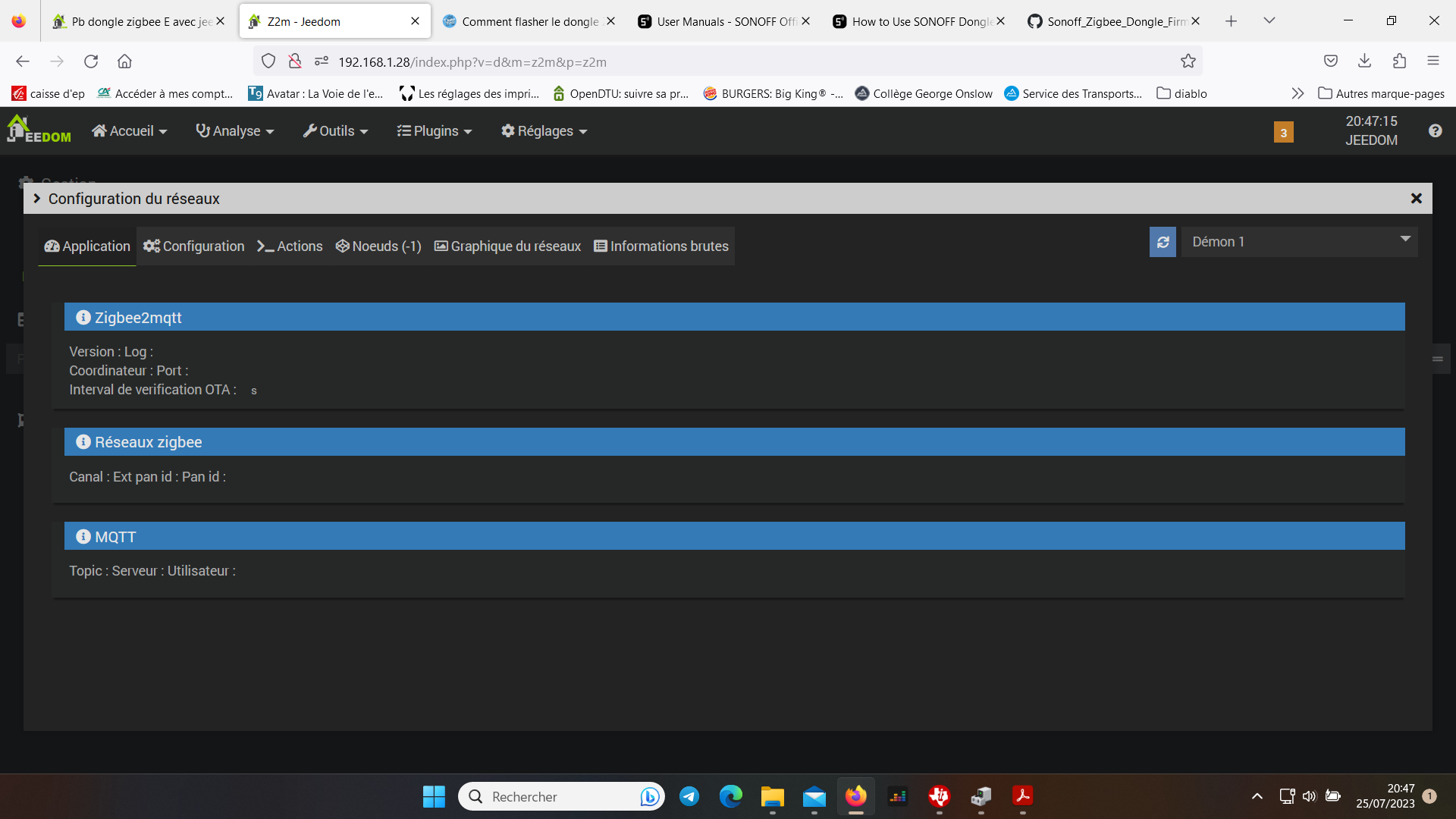This screenshot has width=1456, height=819.
Task: Bookmark this page with star icon
Action: pos(1188,61)
